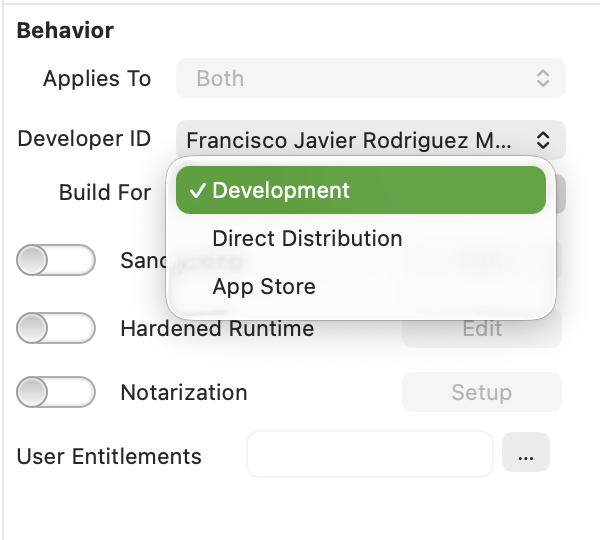Turn on the Notarization switch
600x540 pixels.
[x=56, y=393]
